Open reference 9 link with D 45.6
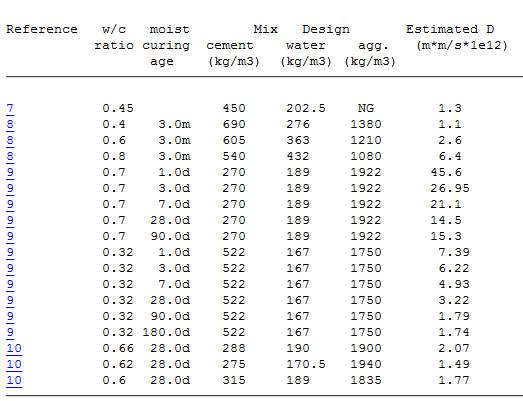 (10, 172)
